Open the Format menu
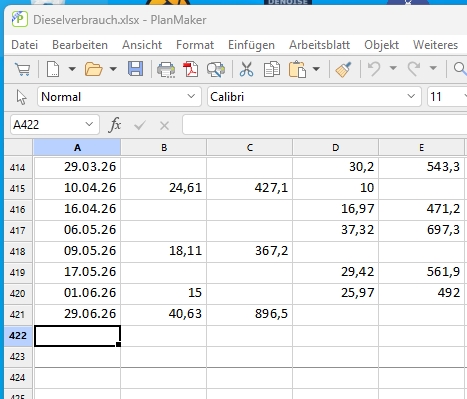 click(x=195, y=45)
